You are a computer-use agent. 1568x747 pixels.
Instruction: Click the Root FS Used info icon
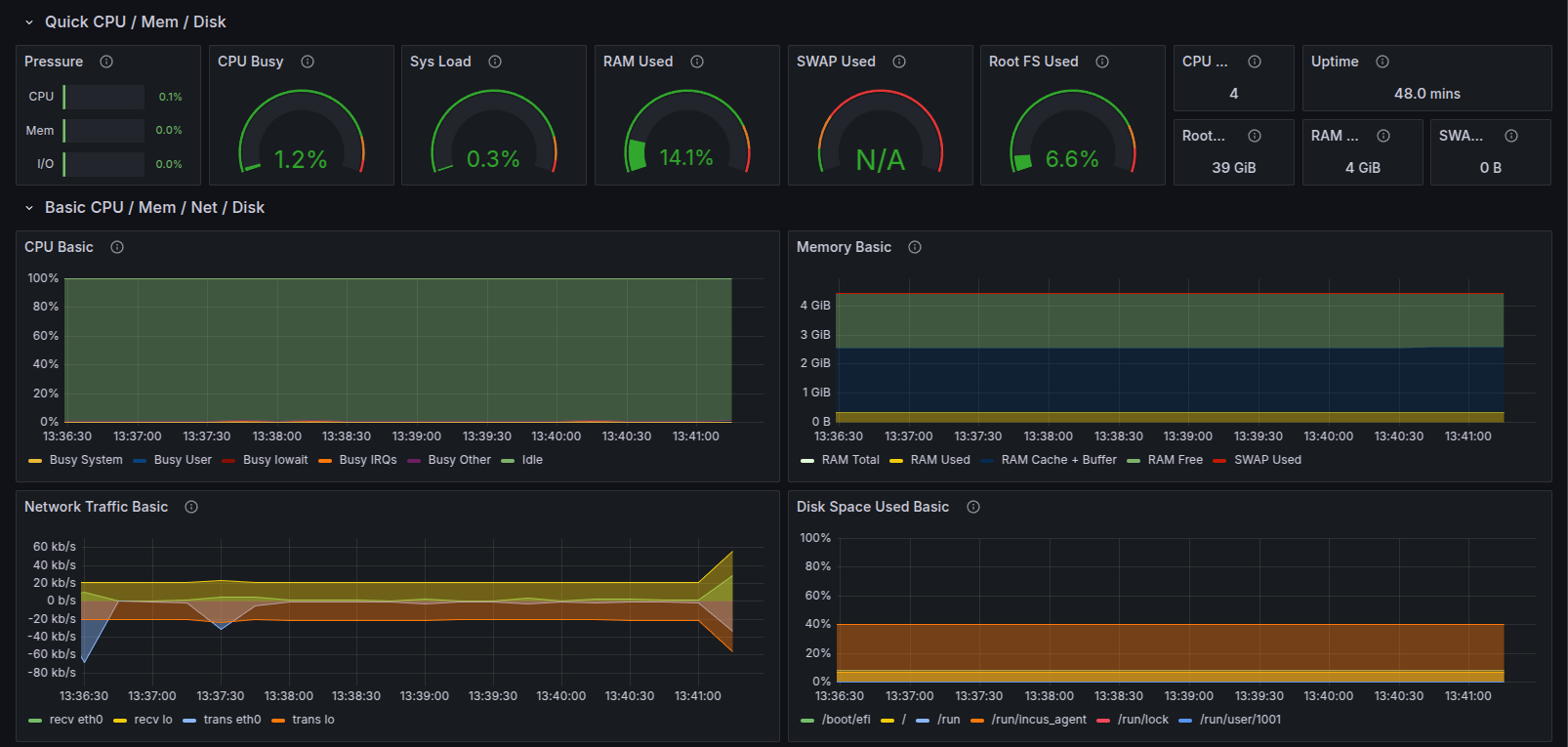tap(1102, 62)
